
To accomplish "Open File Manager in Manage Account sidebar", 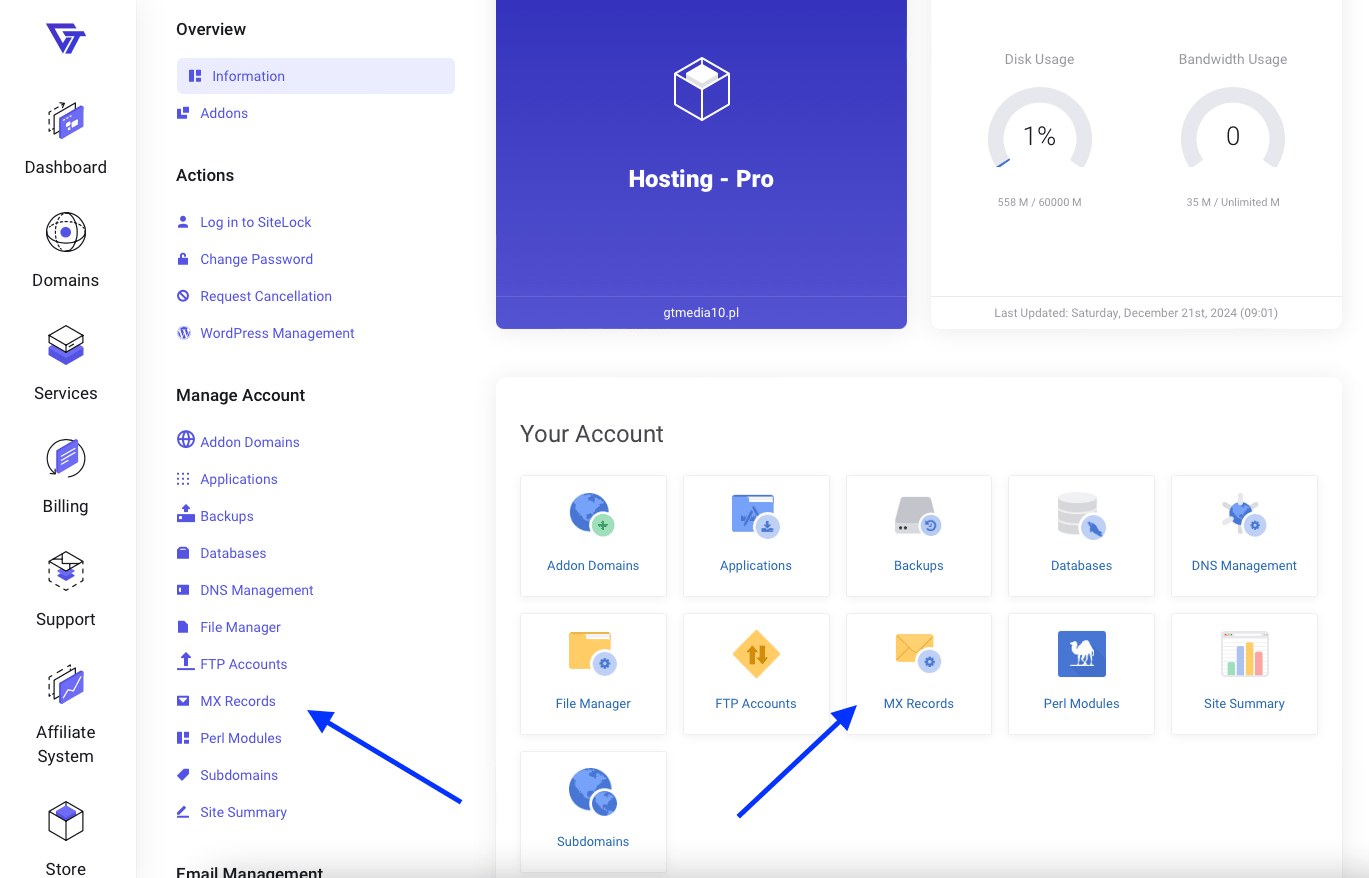I will pos(240,627).
